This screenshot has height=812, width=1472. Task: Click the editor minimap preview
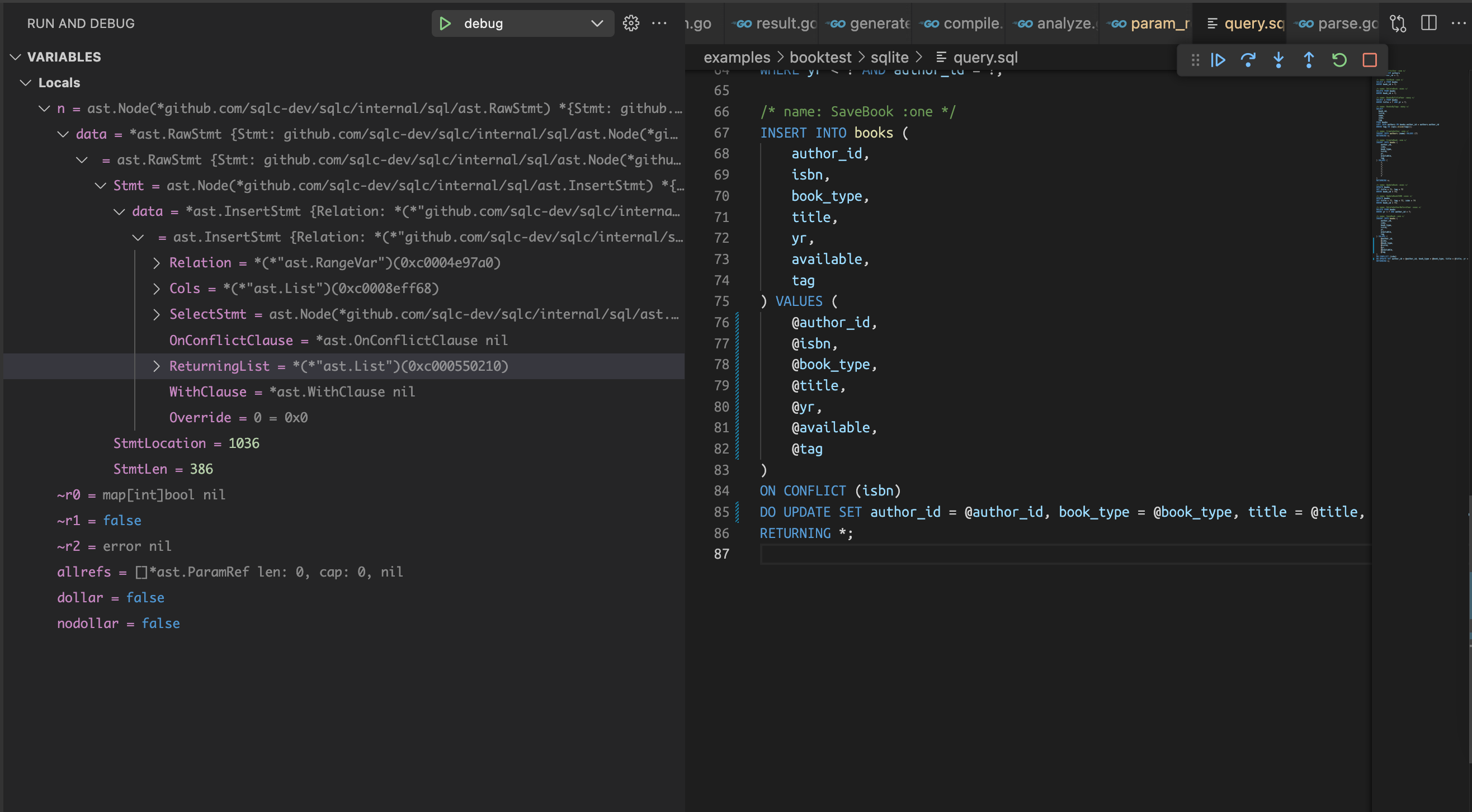(1421, 166)
